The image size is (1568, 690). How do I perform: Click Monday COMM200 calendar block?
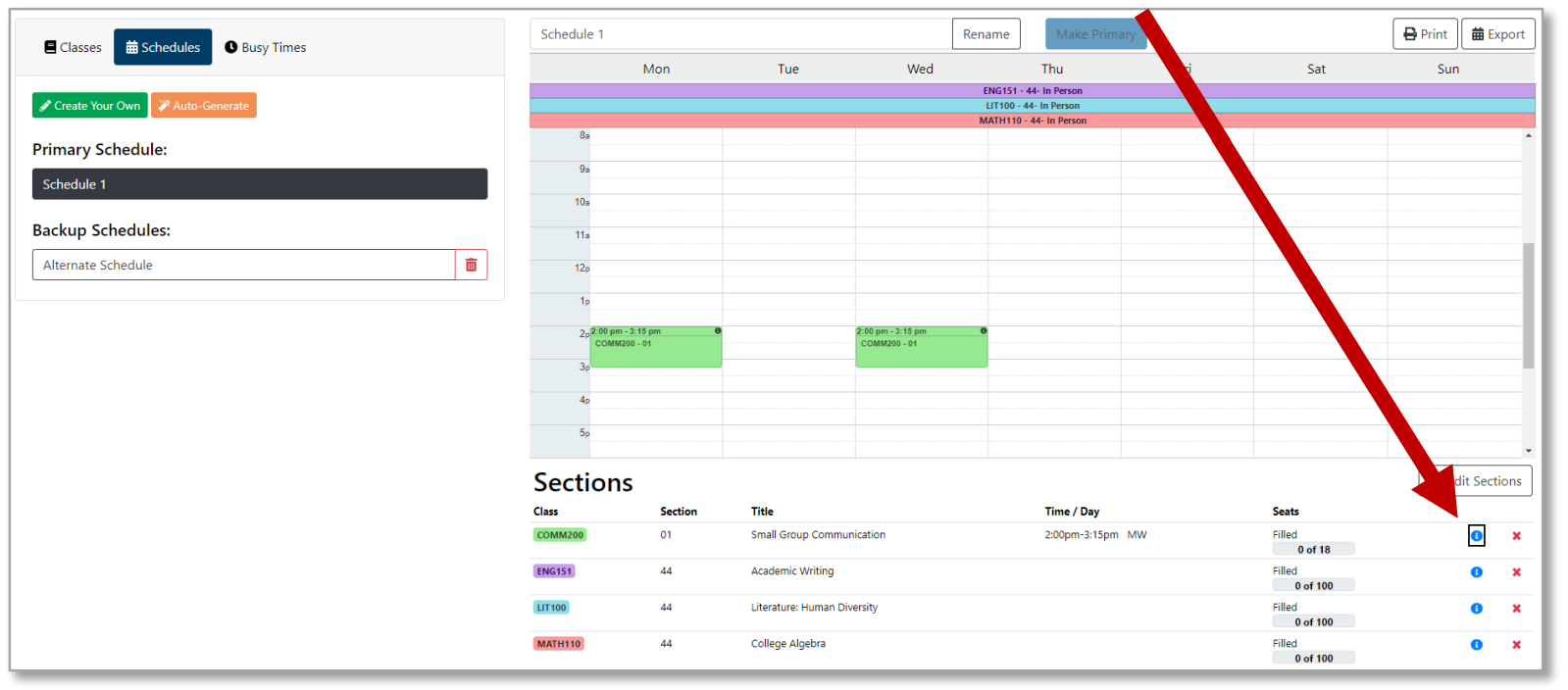[655, 349]
